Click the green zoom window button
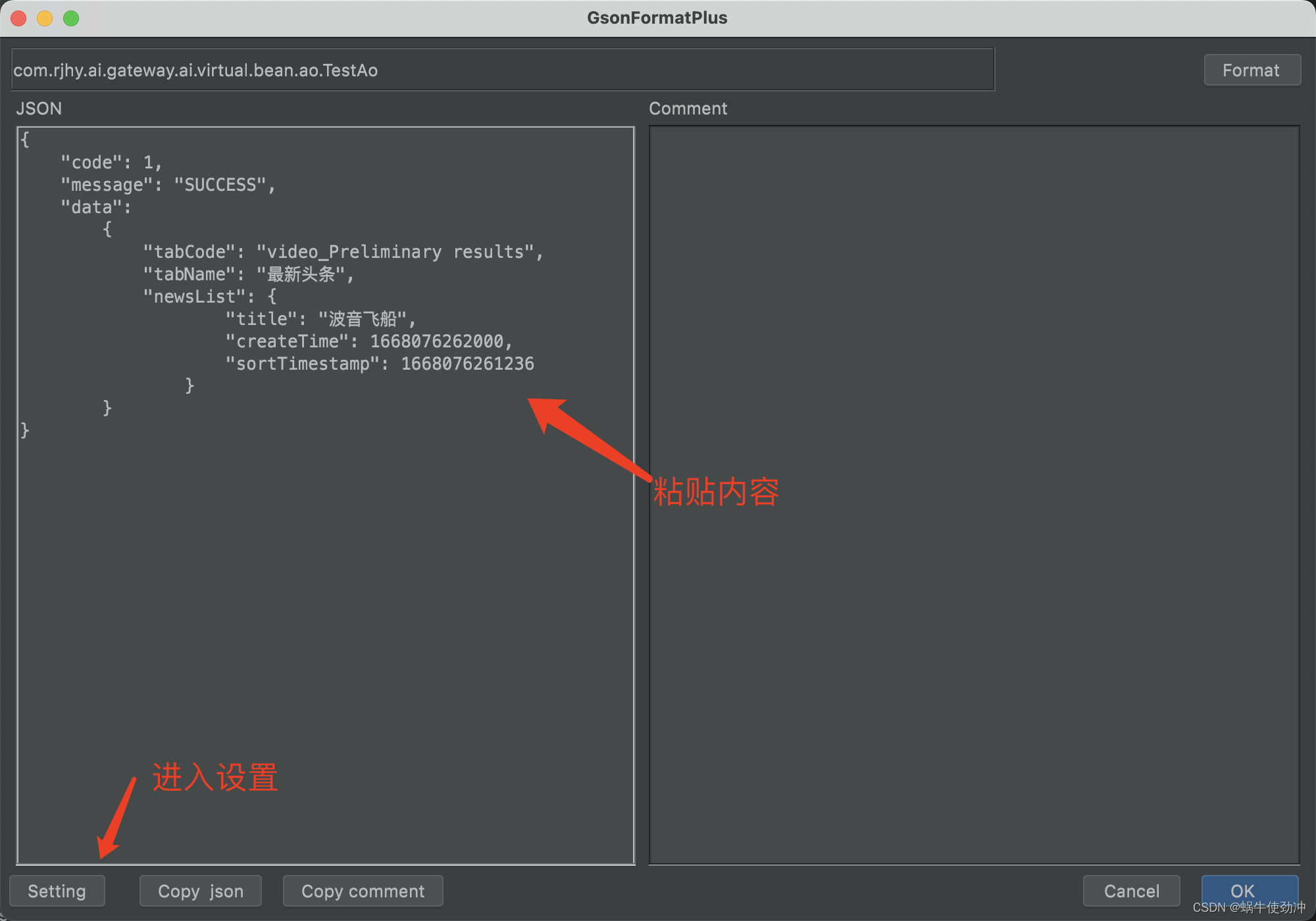Screen dimensions: 1316x921 pyautogui.click(x=71, y=18)
